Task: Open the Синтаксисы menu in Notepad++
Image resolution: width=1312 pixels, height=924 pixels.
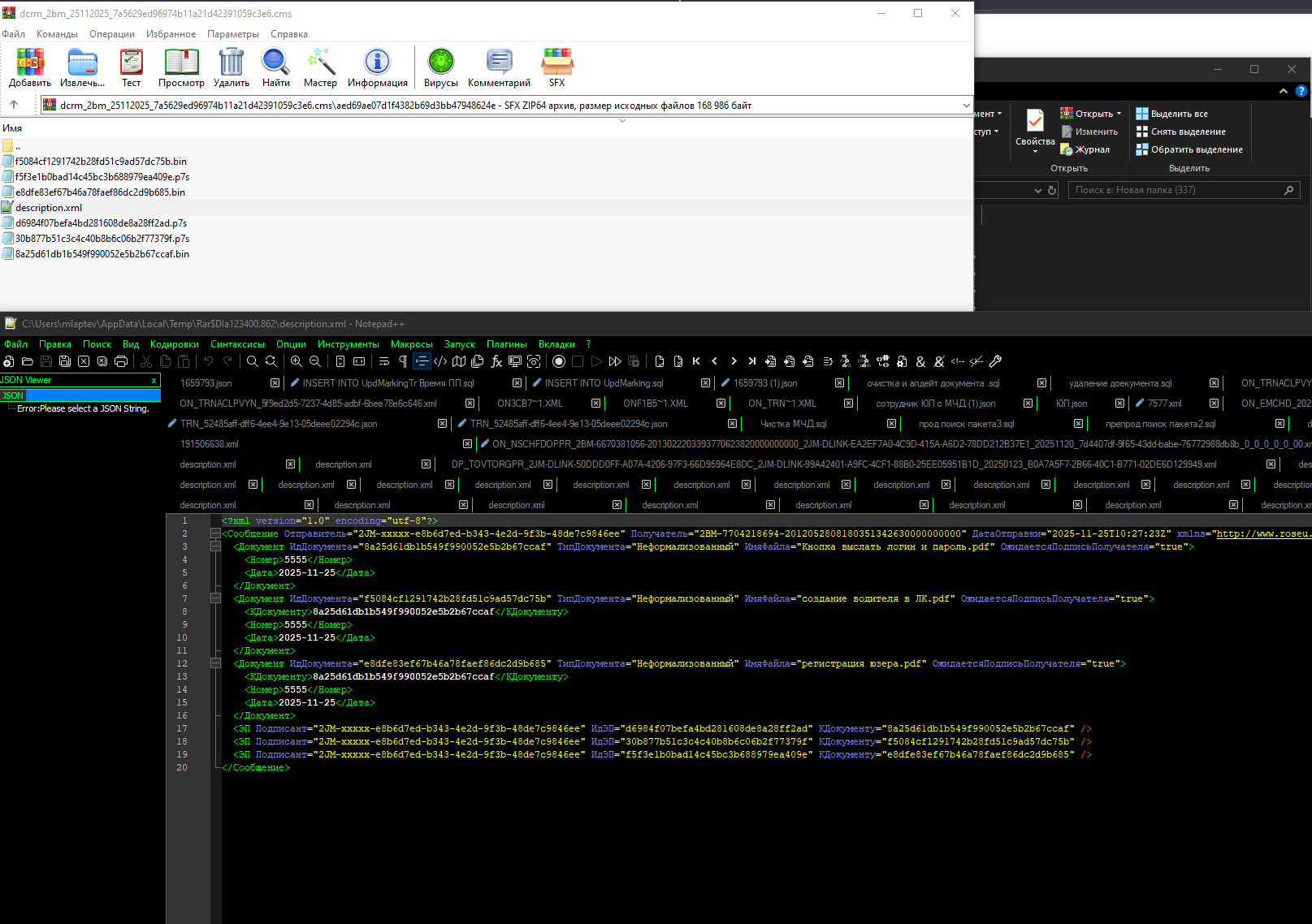Action: (x=237, y=344)
